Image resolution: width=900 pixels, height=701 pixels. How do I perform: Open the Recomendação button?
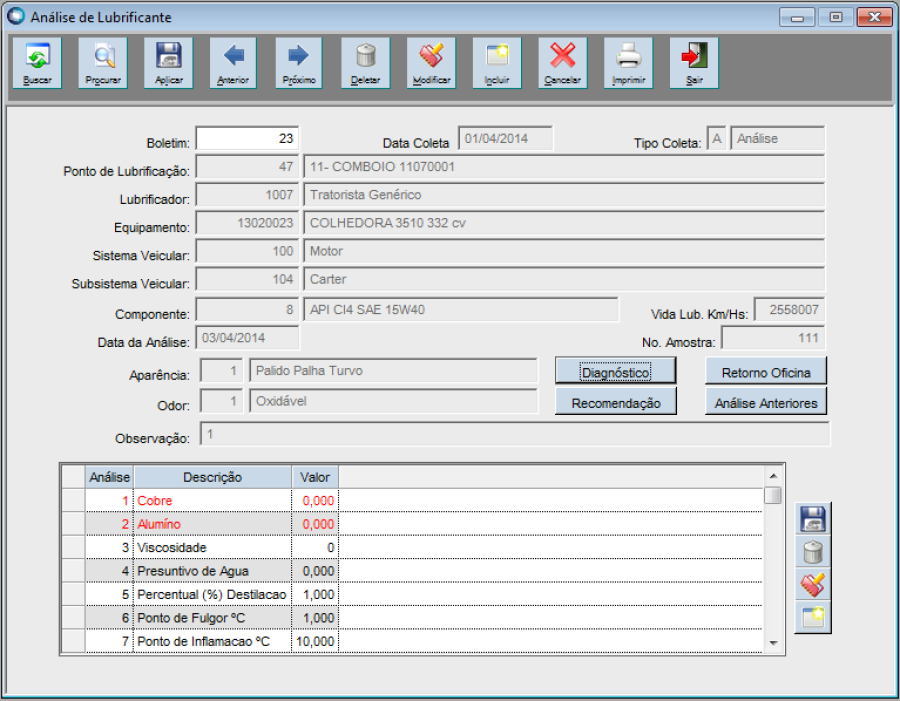point(615,402)
